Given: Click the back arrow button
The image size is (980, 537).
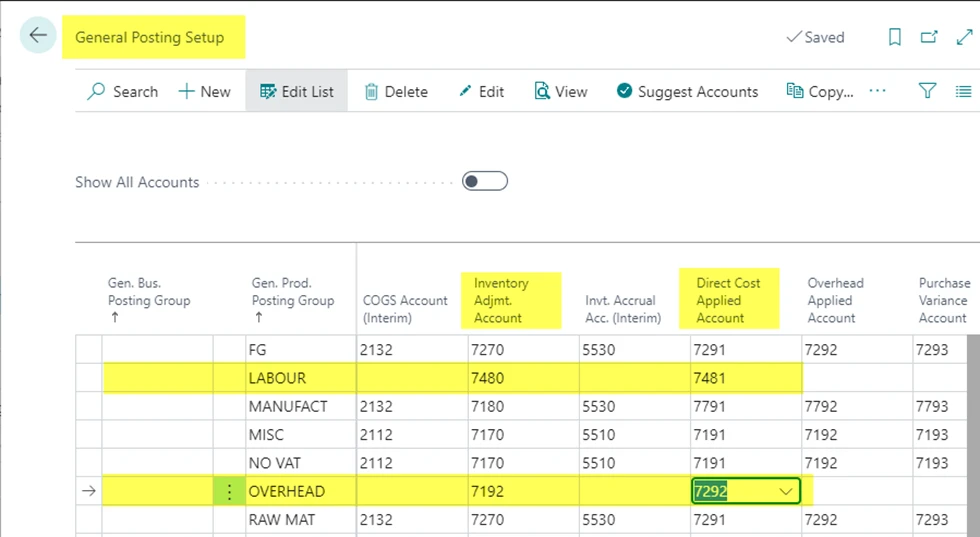Looking at the screenshot, I should click(38, 36).
